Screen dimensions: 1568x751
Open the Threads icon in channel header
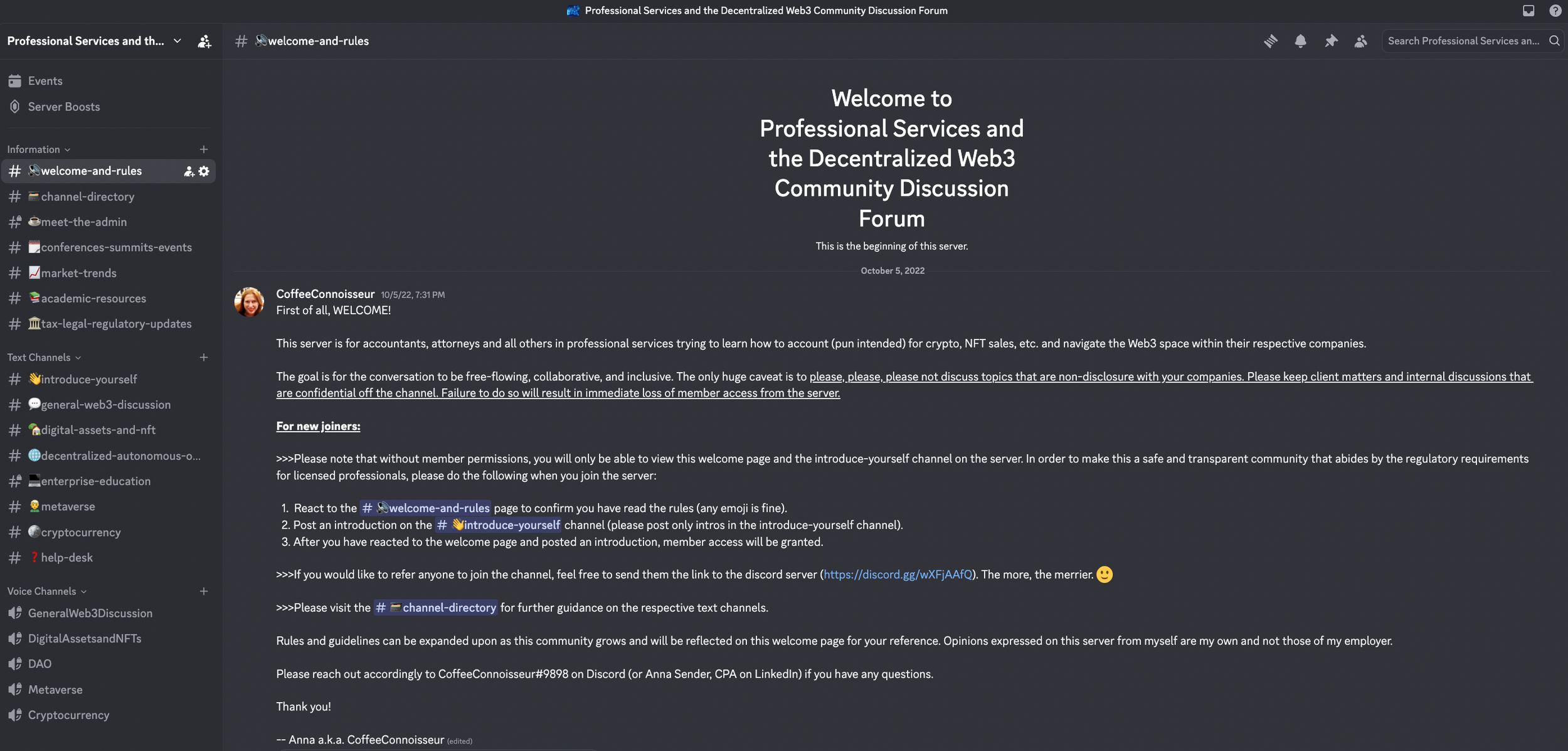(1270, 41)
